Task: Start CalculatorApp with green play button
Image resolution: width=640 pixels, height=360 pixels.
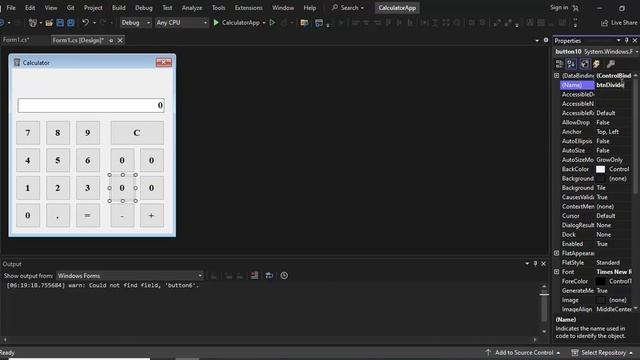Action: point(216,23)
